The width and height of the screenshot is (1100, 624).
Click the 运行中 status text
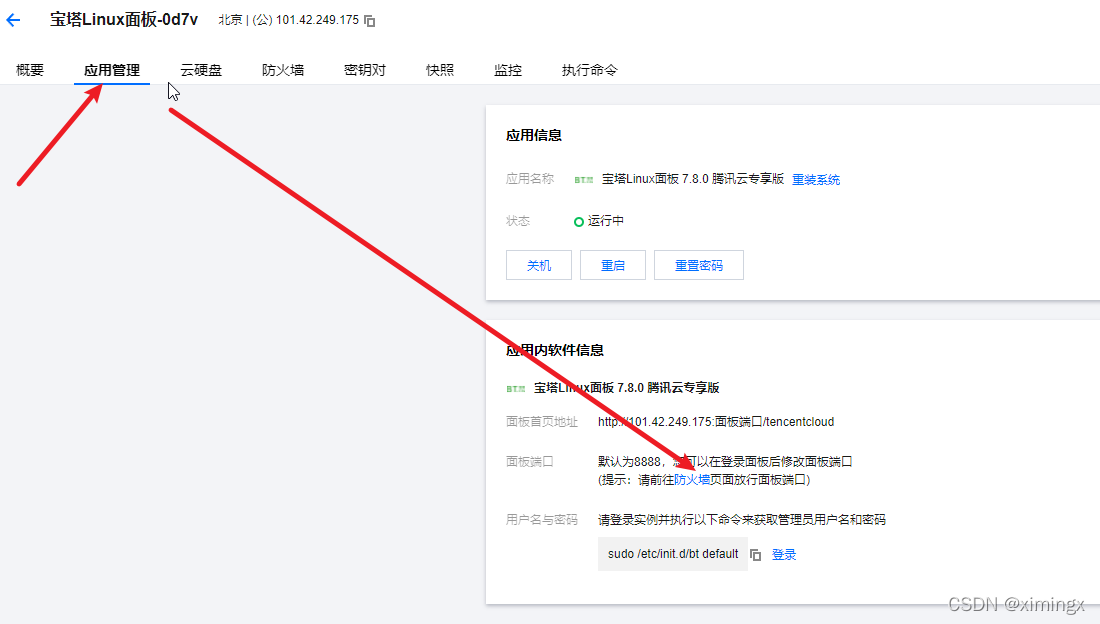coord(605,221)
